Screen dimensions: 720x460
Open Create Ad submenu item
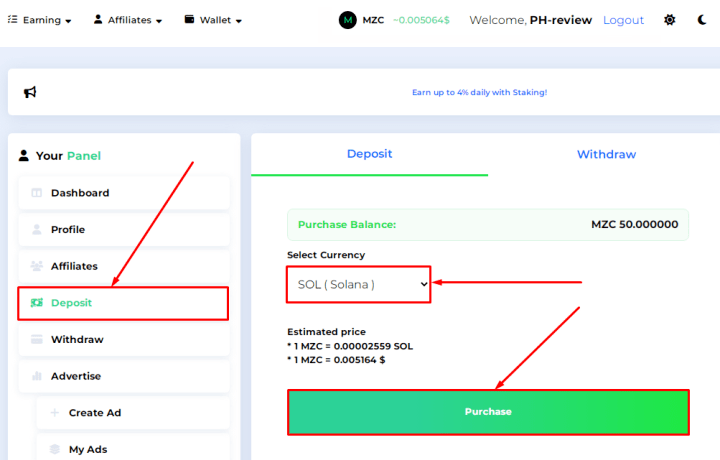[x=133, y=413]
